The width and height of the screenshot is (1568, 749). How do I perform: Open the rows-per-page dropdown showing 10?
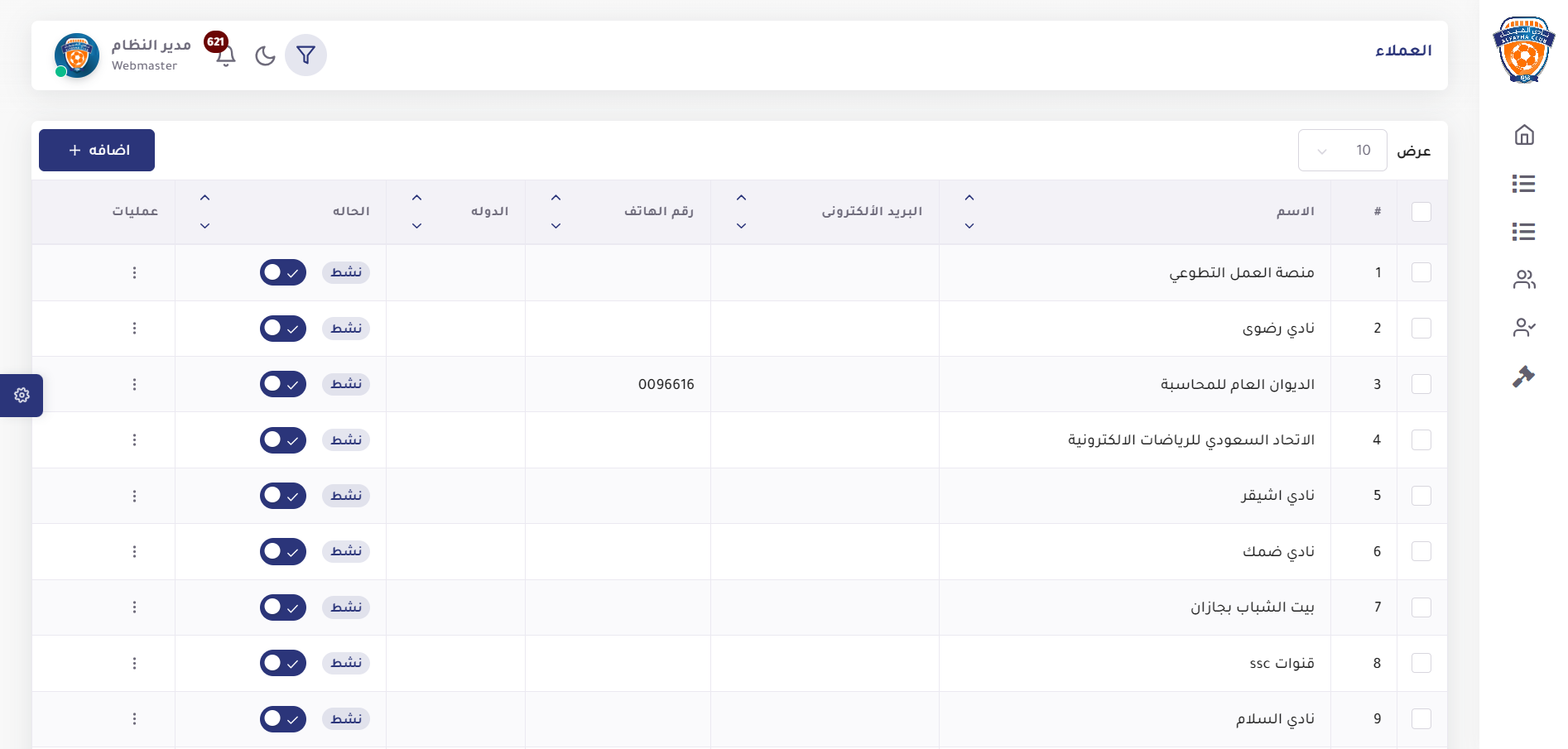pyautogui.click(x=1342, y=151)
